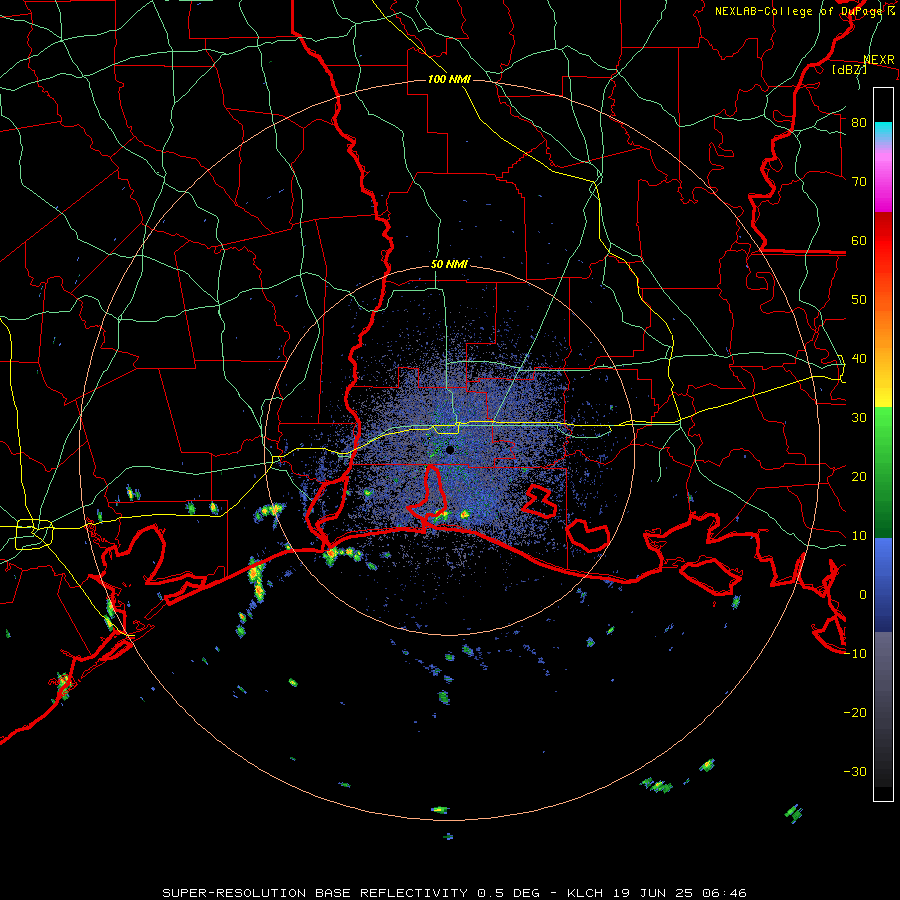Click the 70 value on the dBZ scale
The height and width of the screenshot is (900, 900).
[859, 181]
